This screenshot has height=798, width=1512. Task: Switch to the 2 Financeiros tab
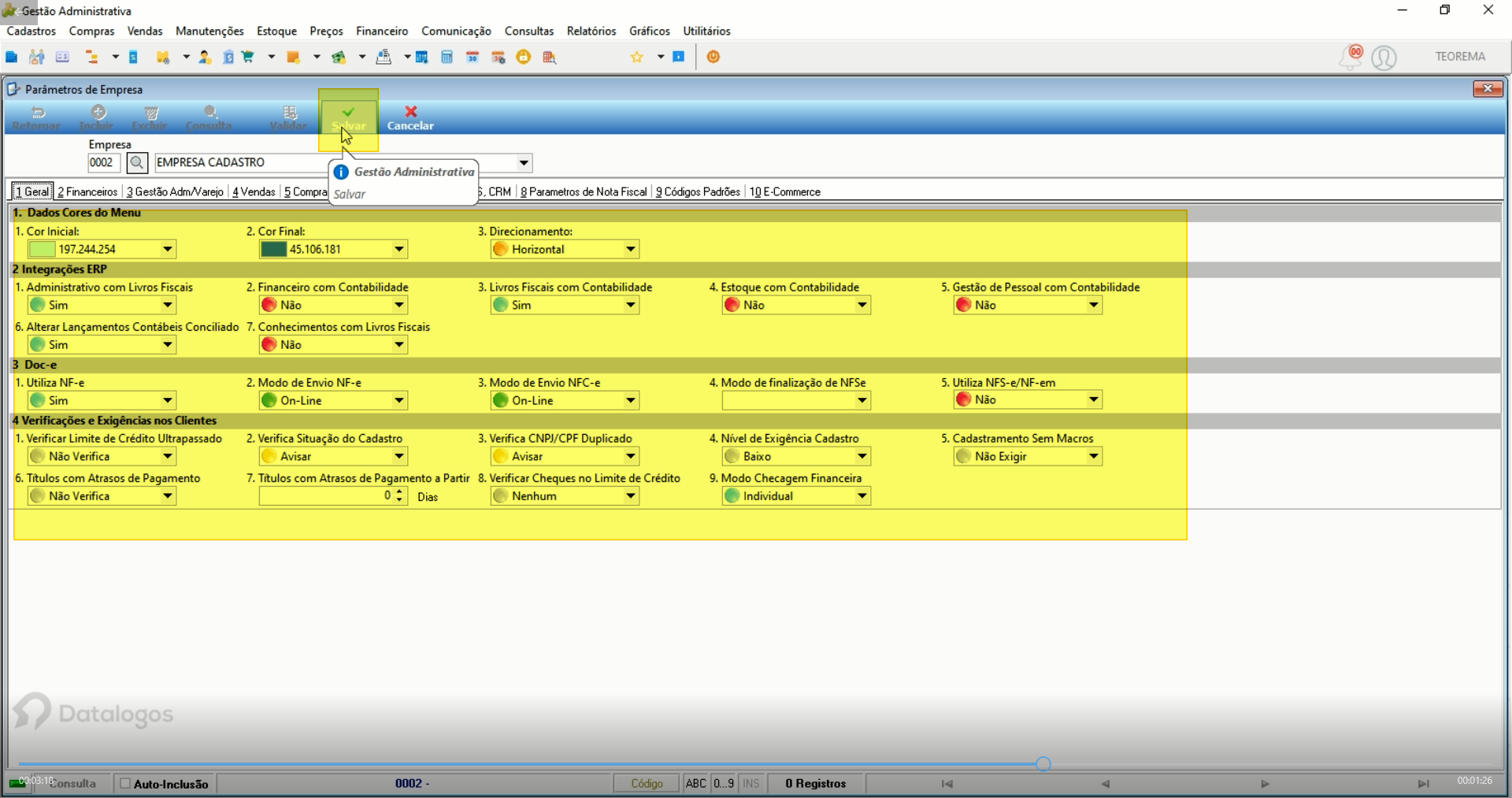[87, 191]
